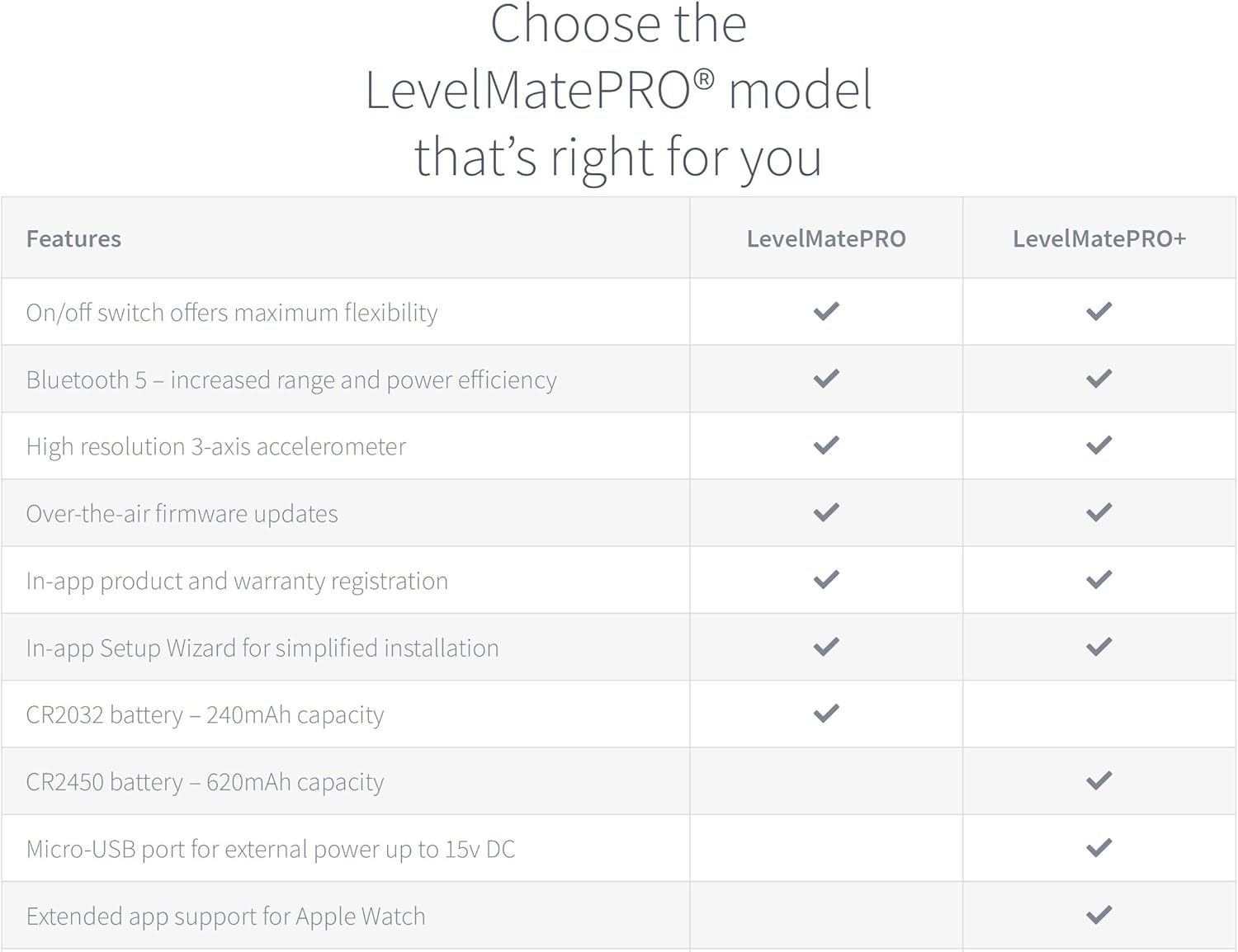This screenshot has height=952, width=1238.
Task: Click 'Extended app support for Apple Watch' text
Action: point(225,917)
